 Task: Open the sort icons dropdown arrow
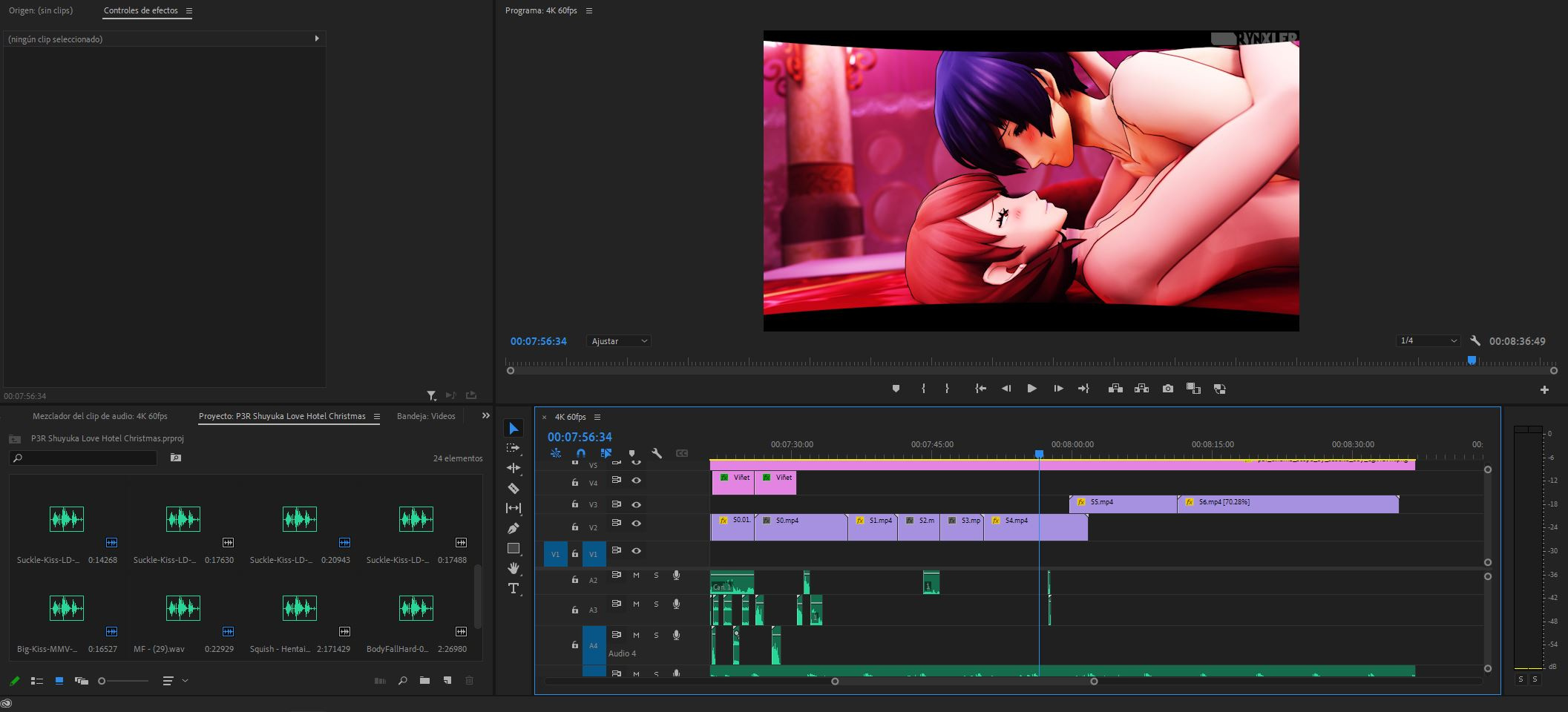[x=185, y=681]
